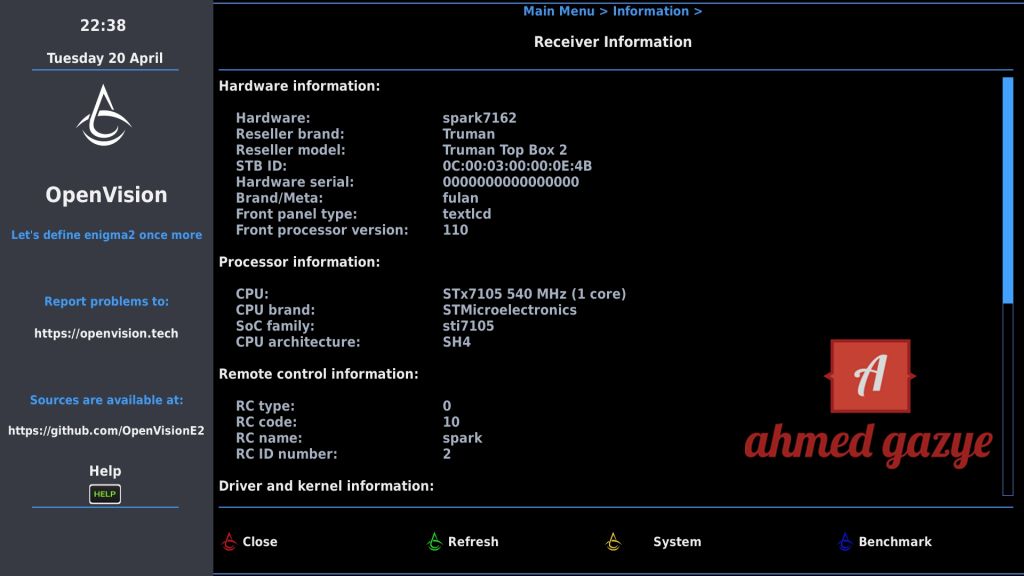
Task: Select the Brand/Meta value fulan
Action: 460,198
